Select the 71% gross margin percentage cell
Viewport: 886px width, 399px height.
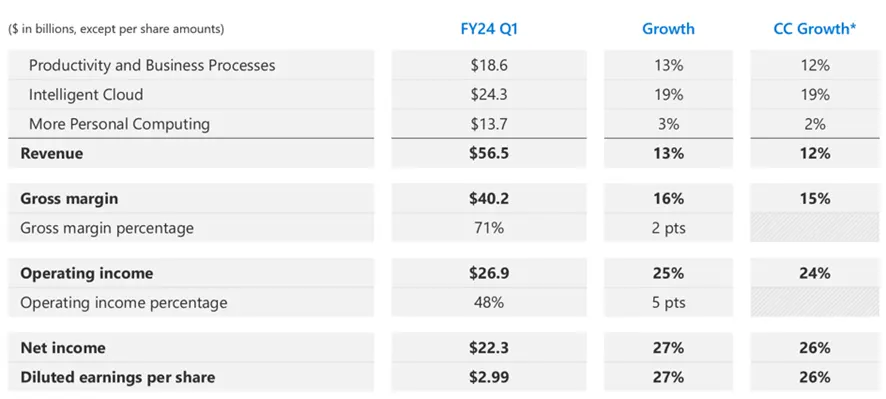(x=489, y=228)
